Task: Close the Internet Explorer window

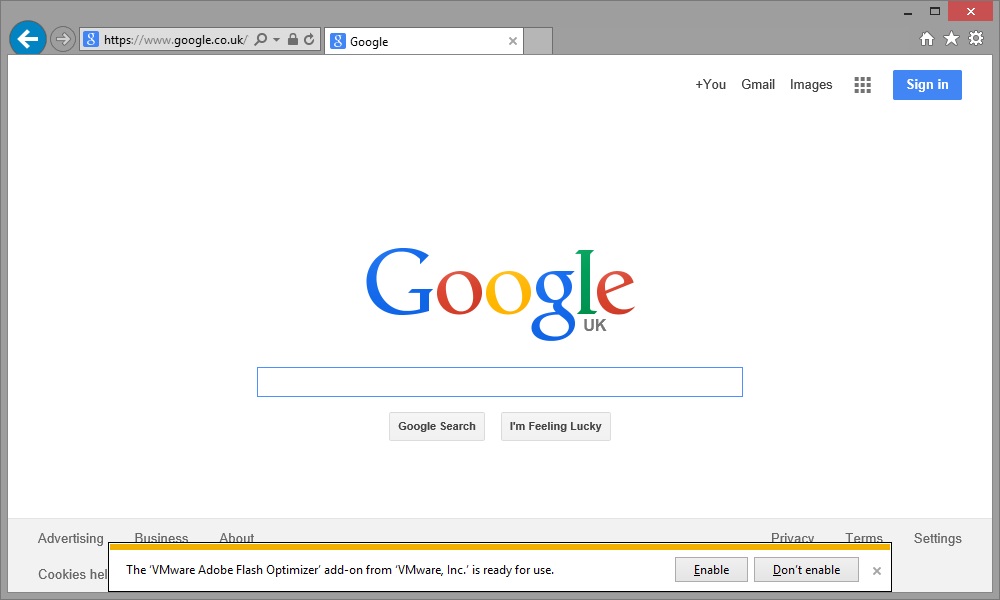Action: tap(971, 11)
